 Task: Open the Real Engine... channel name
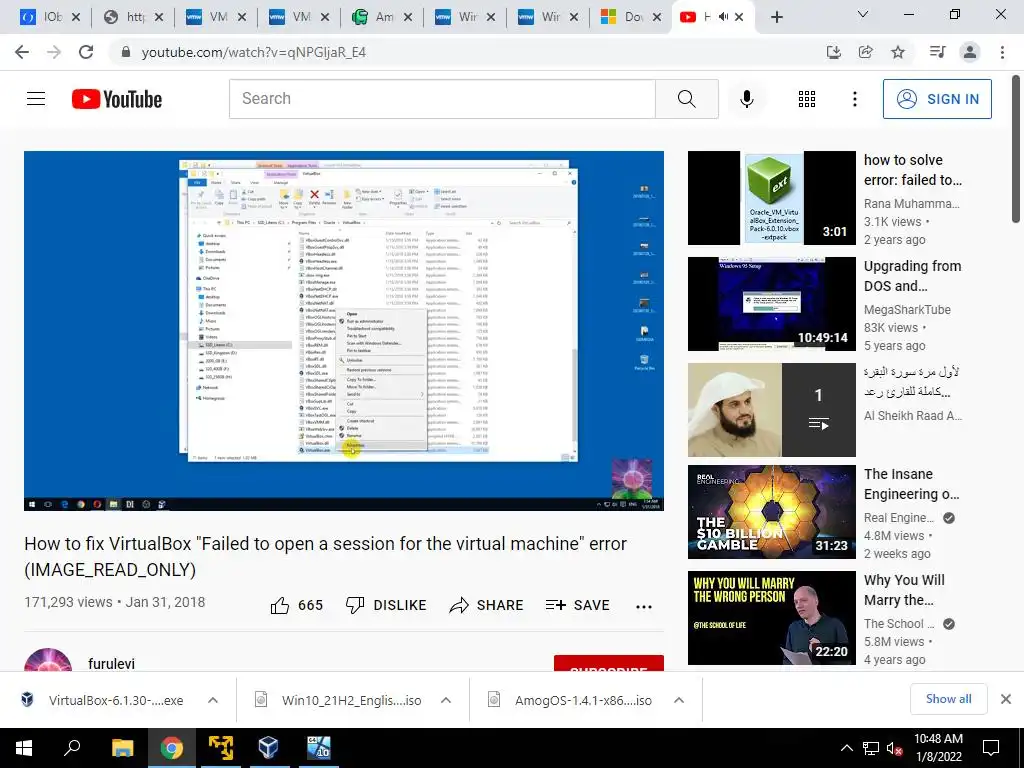pyautogui.click(x=899, y=517)
